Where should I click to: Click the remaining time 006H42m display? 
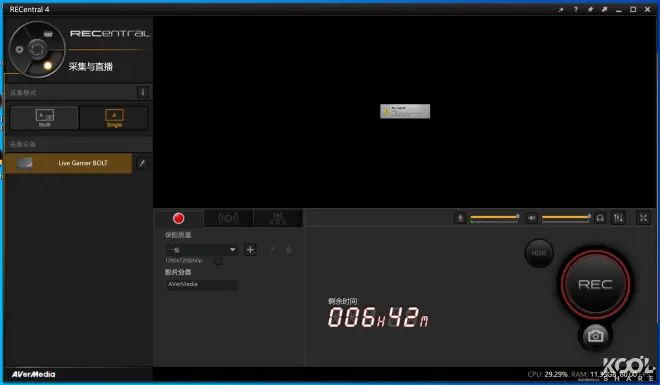pyautogui.click(x=378, y=317)
